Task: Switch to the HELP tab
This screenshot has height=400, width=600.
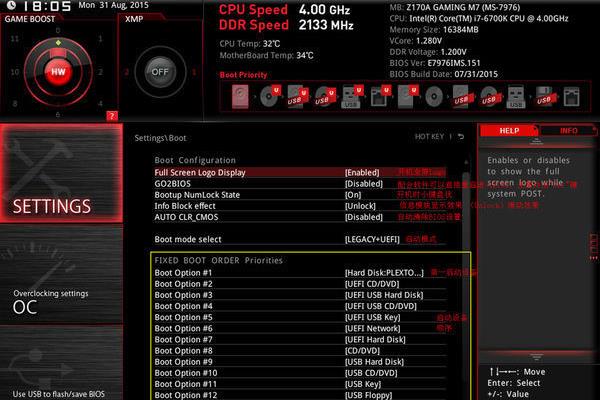Action: click(x=509, y=131)
